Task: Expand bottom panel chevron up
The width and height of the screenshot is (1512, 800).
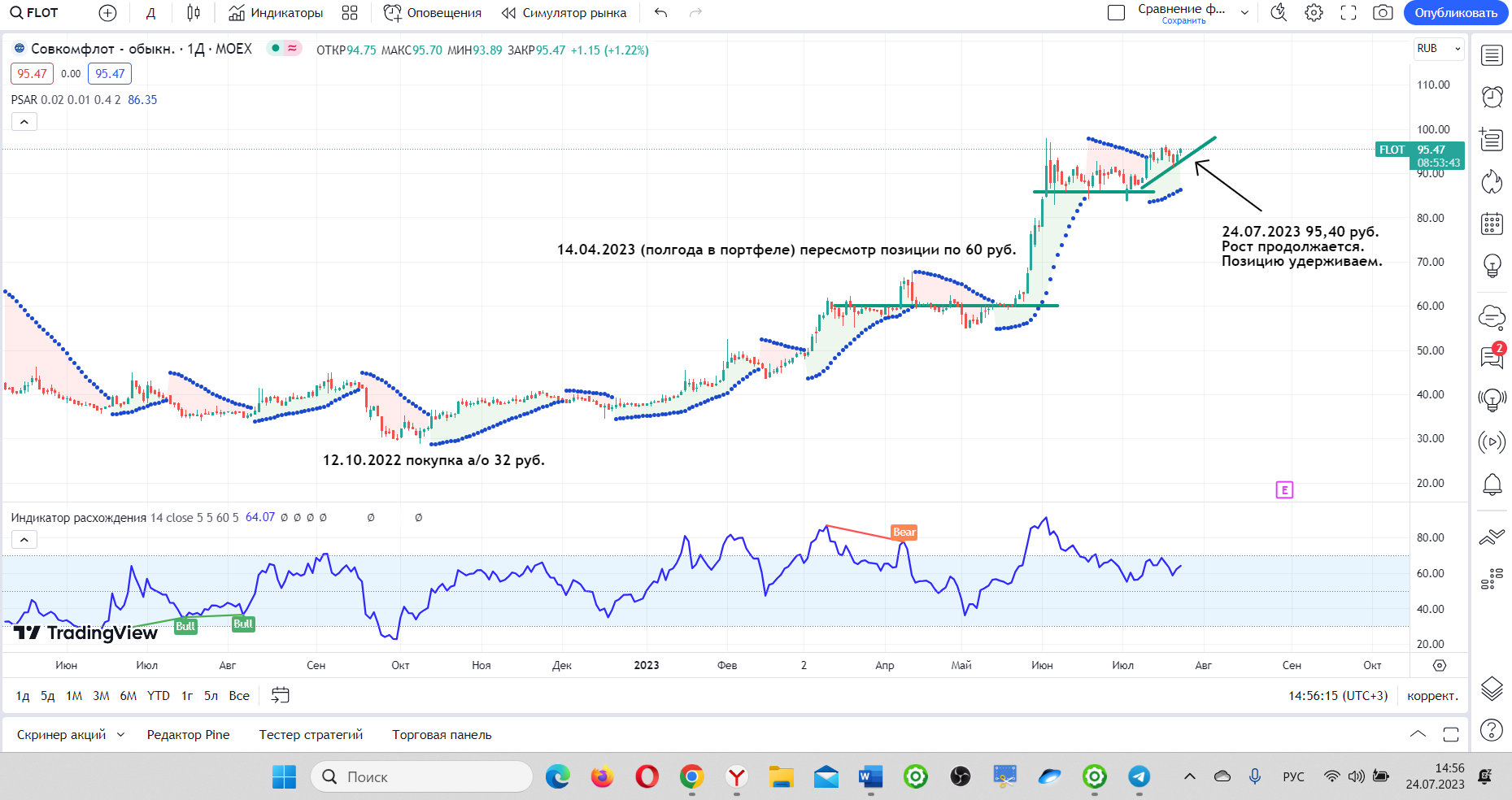Action: (x=1418, y=734)
